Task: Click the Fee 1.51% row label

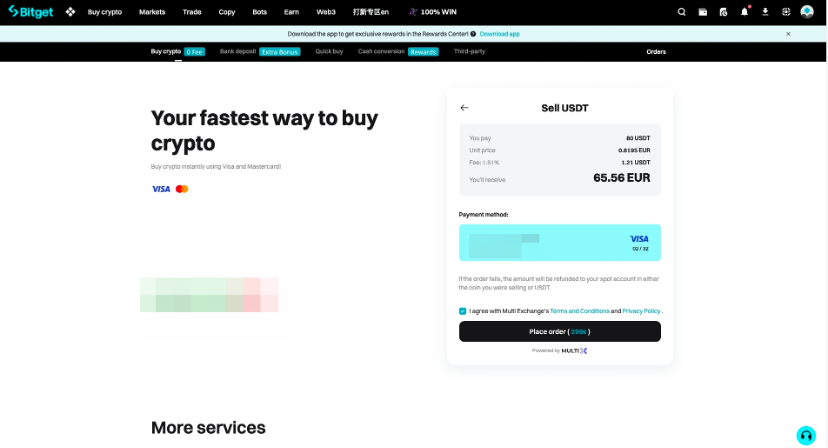Action: coord(484,163)
